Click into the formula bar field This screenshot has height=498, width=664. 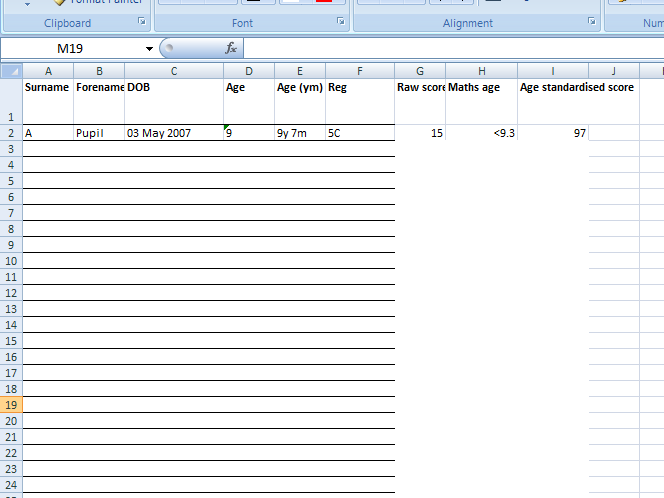coord(454,48)
